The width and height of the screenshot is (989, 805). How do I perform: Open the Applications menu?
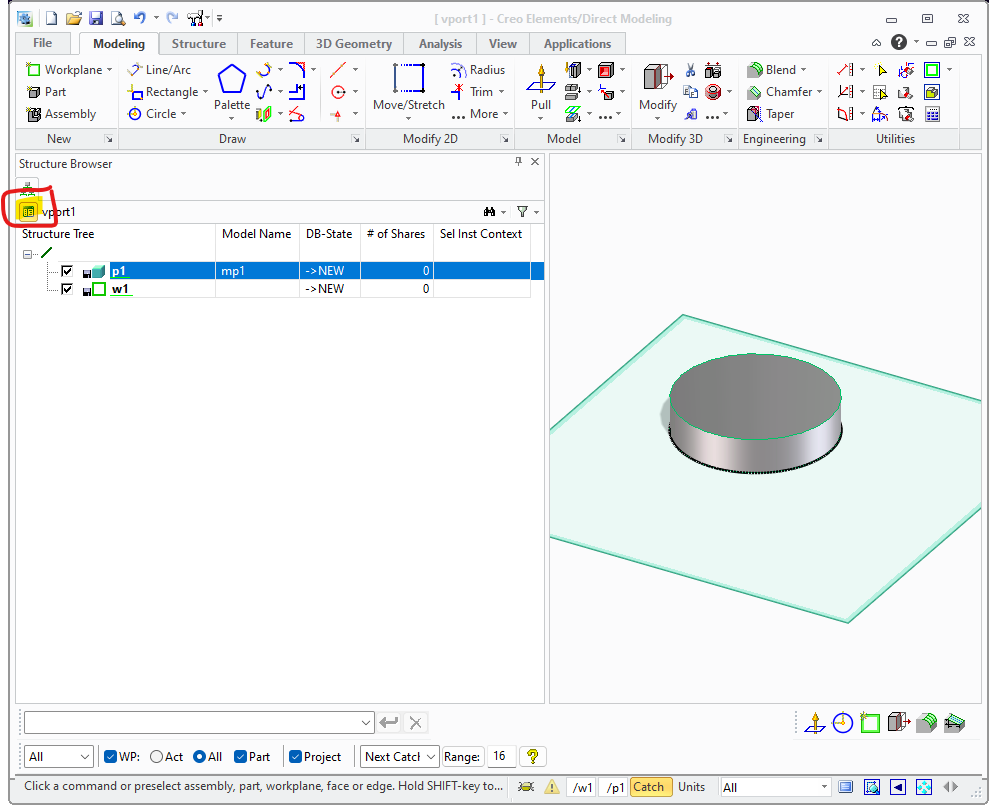tap(577, 43)
